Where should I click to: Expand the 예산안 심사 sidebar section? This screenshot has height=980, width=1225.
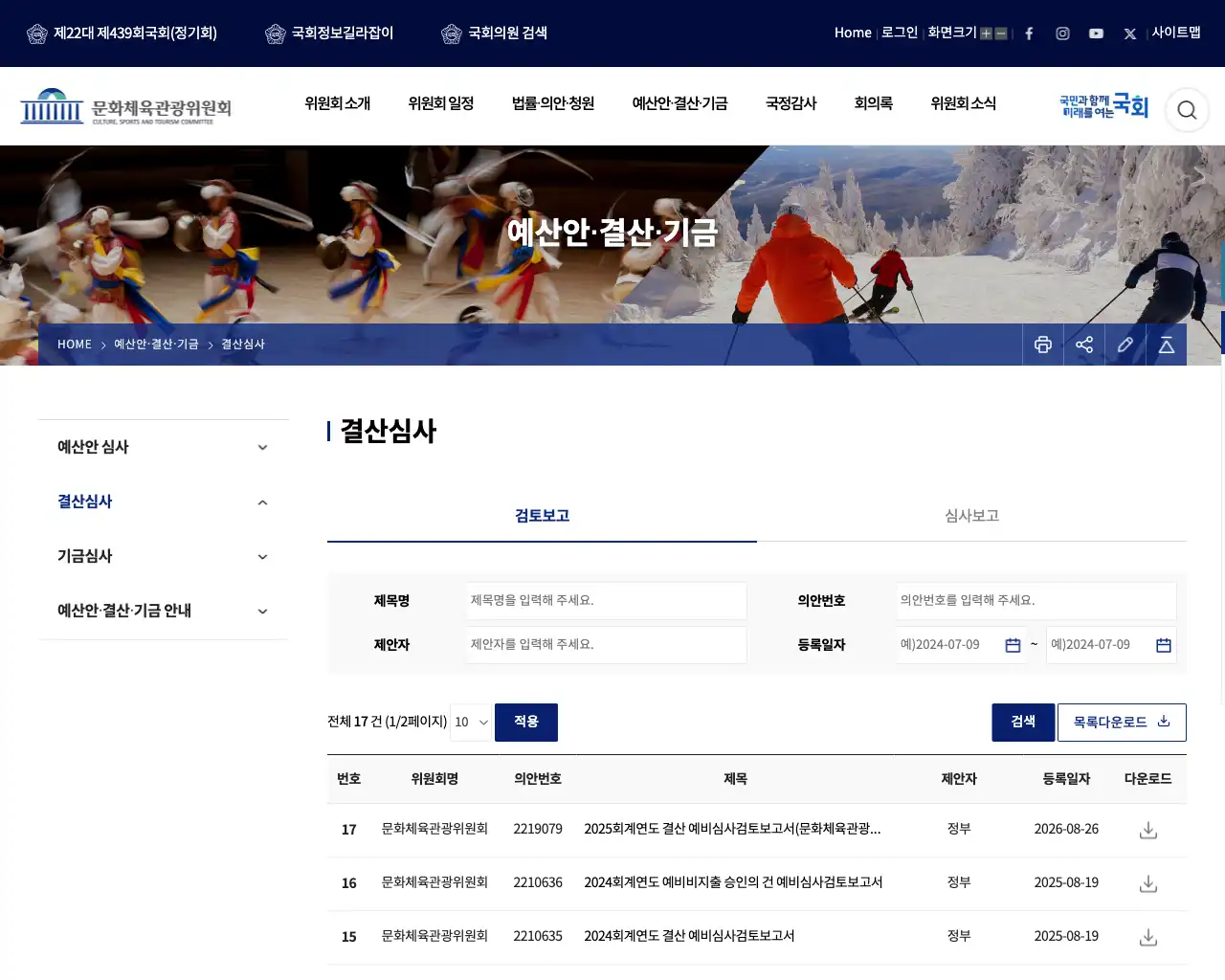pos(163,447)
